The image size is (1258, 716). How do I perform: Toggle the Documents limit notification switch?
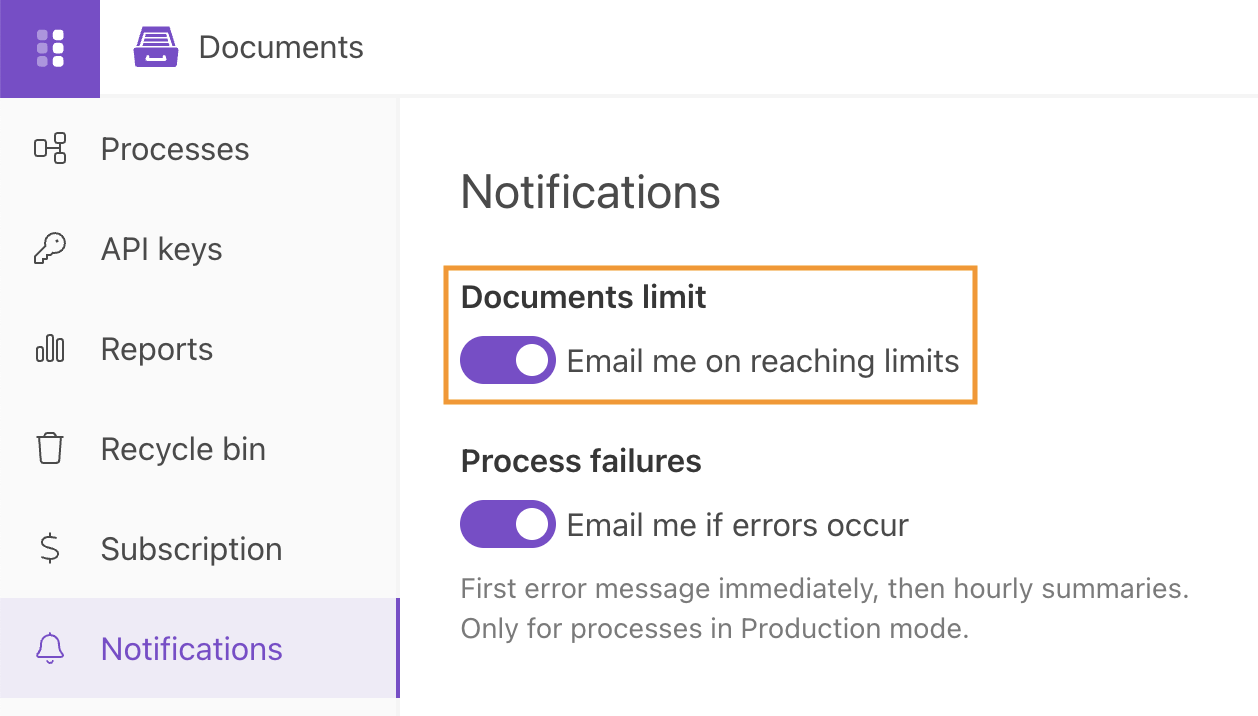point(507,360)
